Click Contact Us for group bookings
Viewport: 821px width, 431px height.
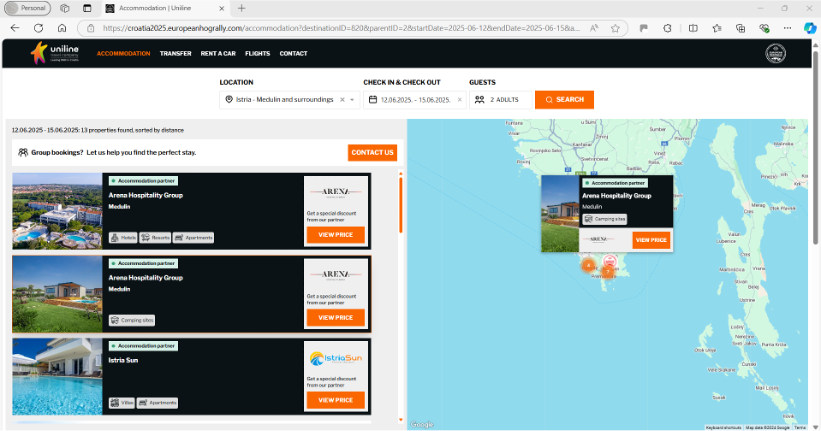(x=372, y=152)
